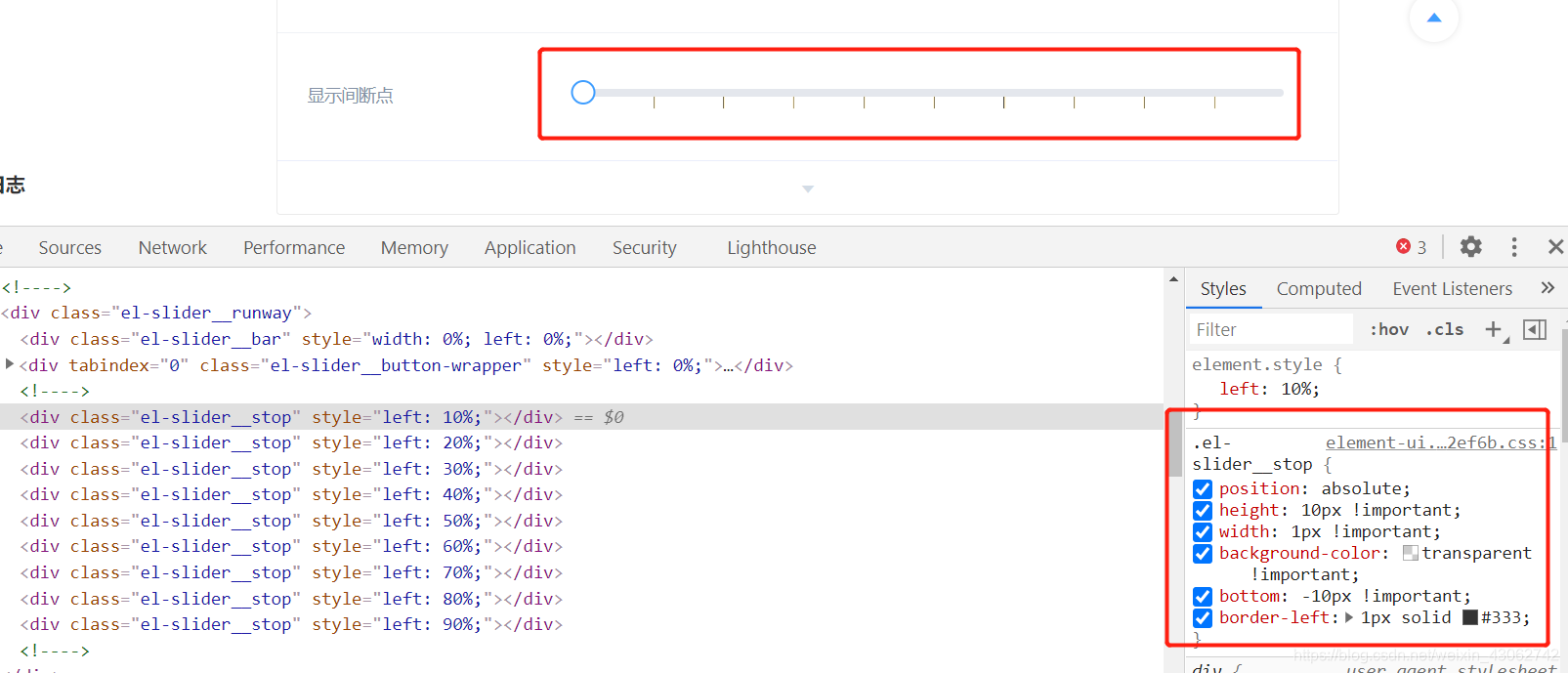Click the styles Filter input field
The width and height of the screenshot is (1568, 673).
coord(1270,330)
